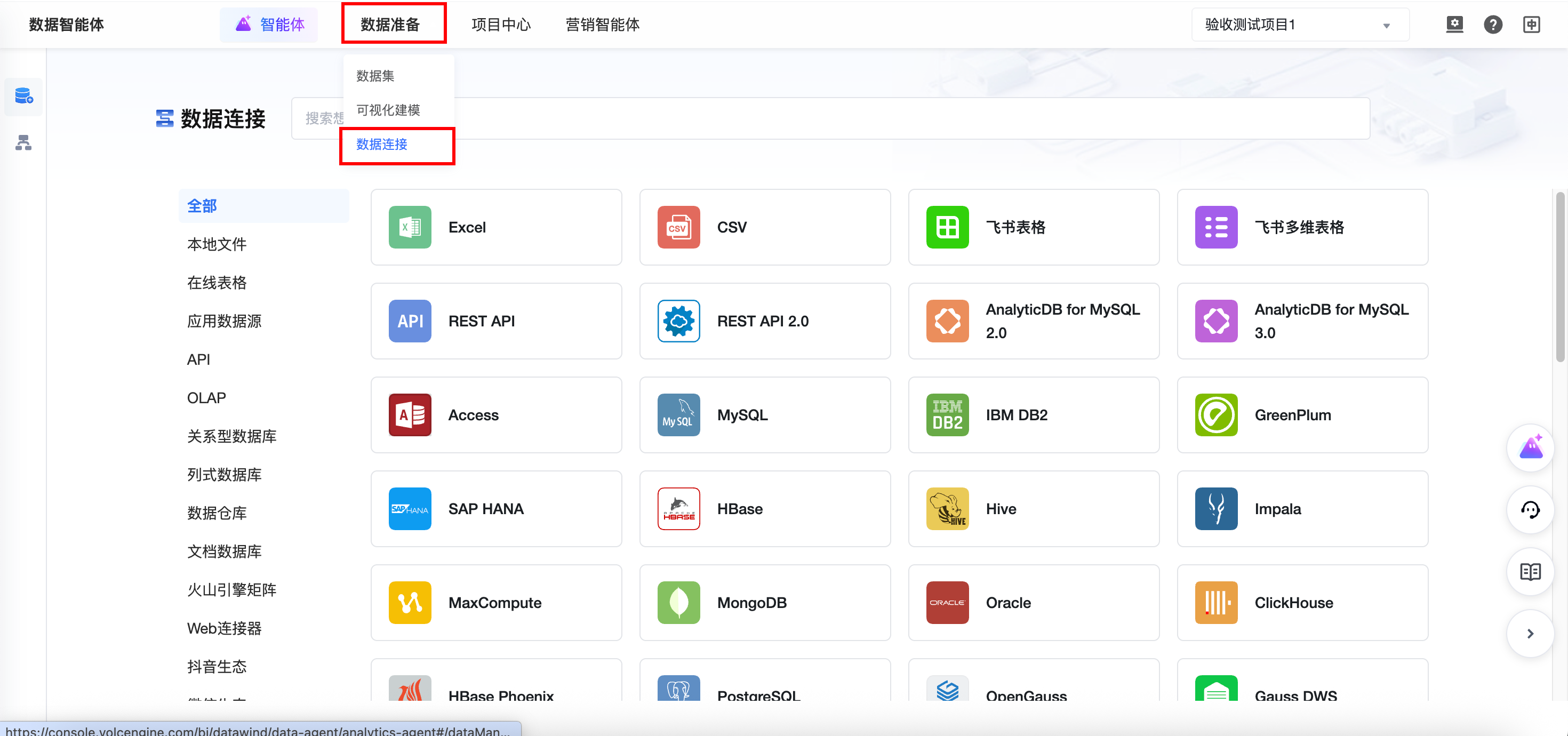Filter by 关系型数据库 category
1568x736 pixels.
click(x=231, y=436)
